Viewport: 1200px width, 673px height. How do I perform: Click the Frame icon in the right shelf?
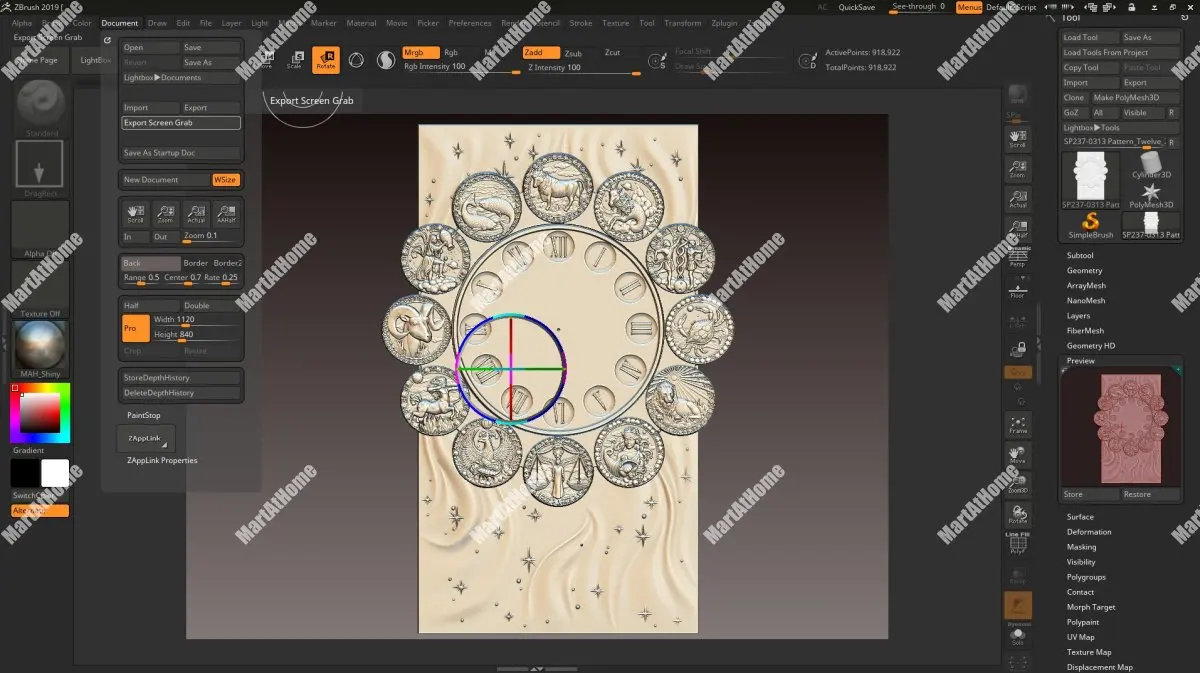coord(1018,424)
